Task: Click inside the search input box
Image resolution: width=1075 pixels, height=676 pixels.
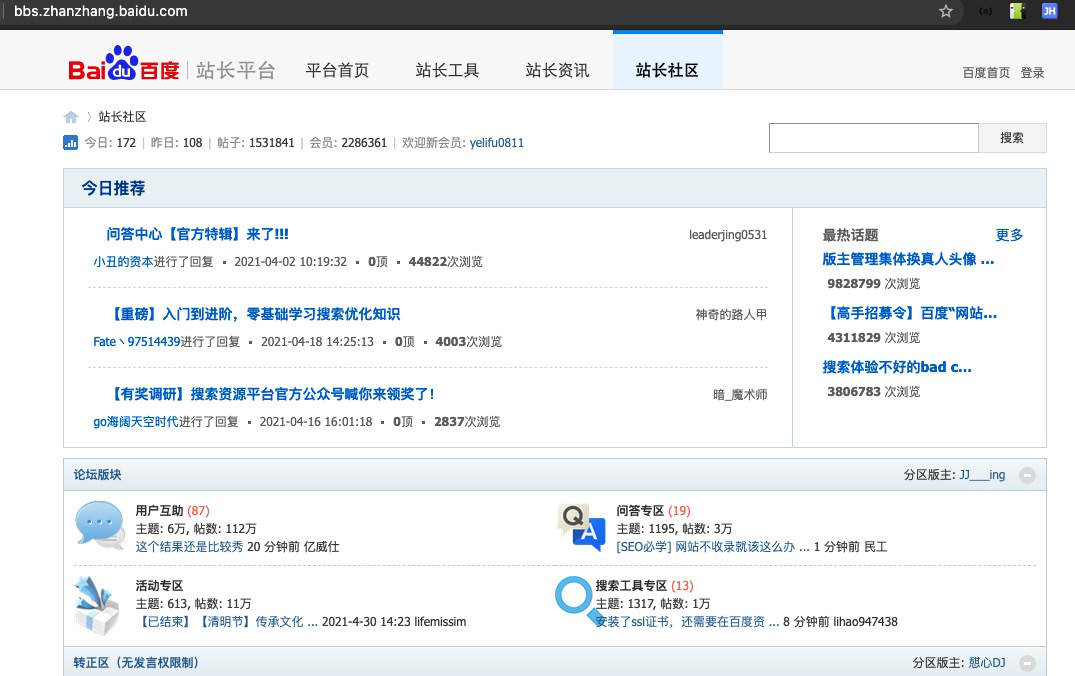Action: [873, 137]
